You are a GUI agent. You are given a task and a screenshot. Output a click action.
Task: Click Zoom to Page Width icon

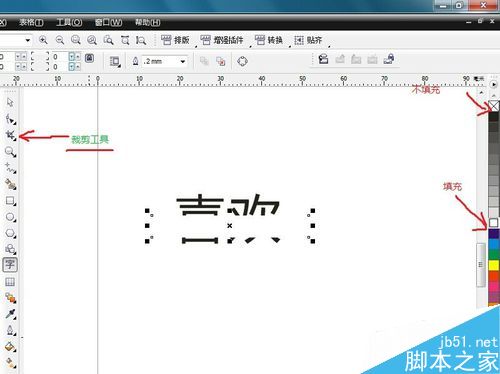pyautogui.click(x=125, y=40)
